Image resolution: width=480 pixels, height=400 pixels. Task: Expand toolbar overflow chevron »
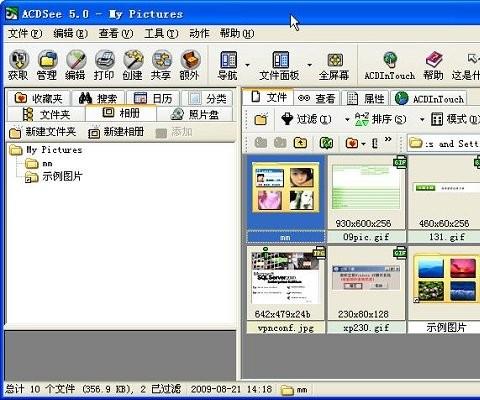(x=388, y=139)
